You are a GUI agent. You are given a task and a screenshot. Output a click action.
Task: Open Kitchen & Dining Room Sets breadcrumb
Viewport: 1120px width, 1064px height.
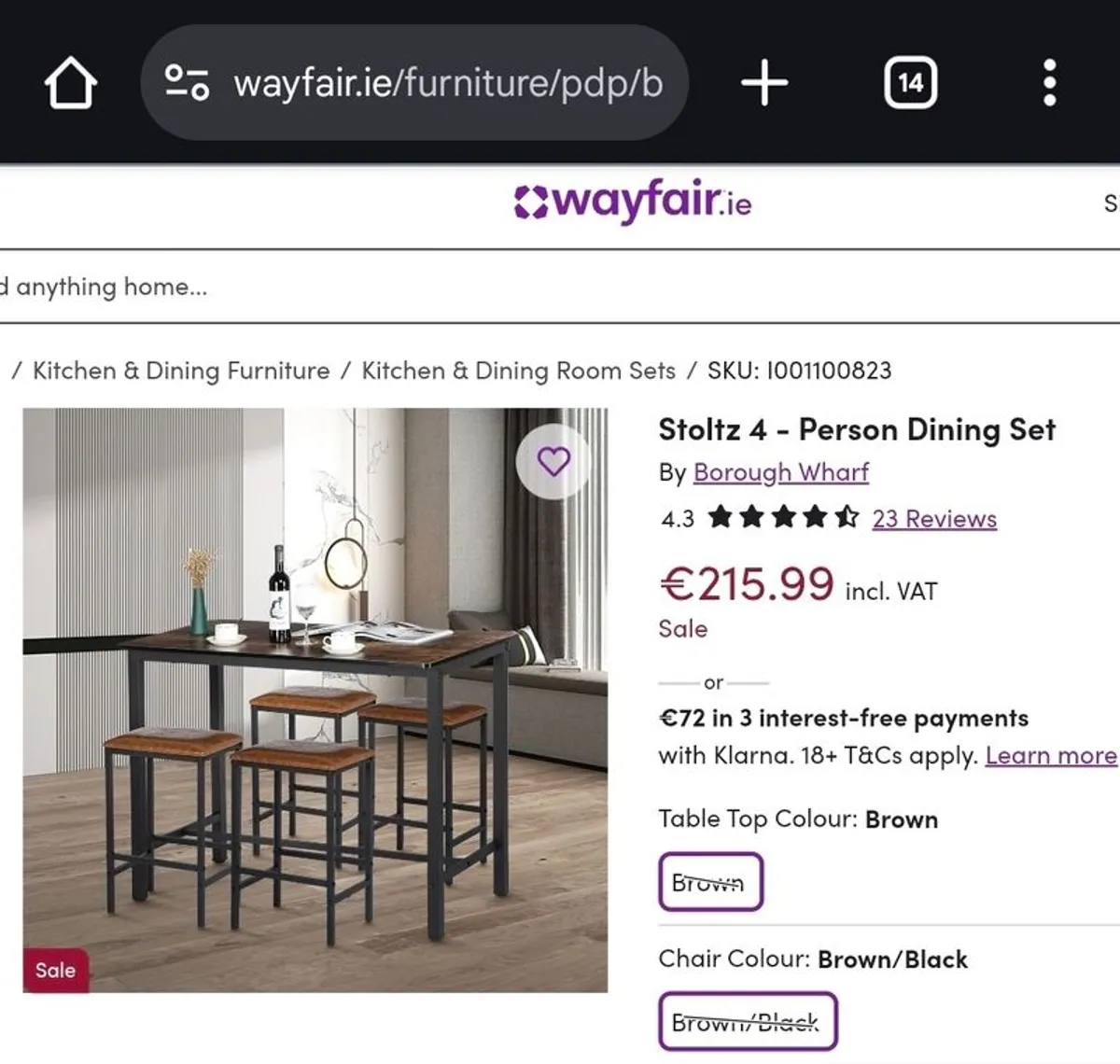[x=518, y=371]
